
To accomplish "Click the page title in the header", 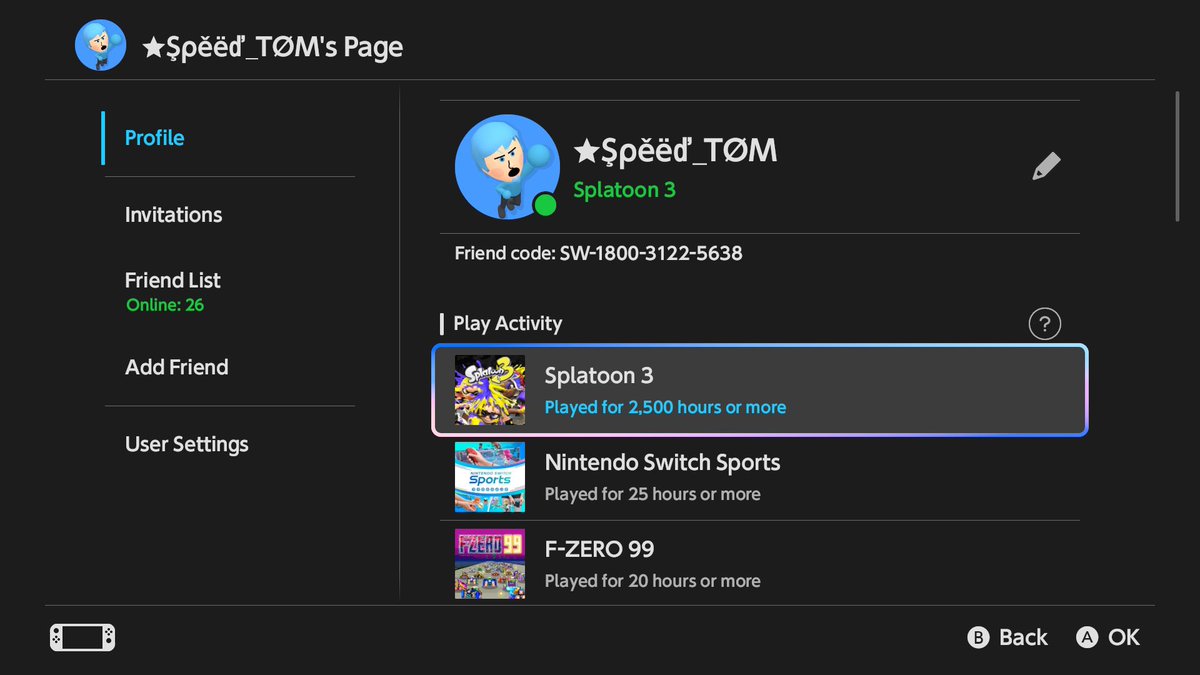I will click(272, 47).
